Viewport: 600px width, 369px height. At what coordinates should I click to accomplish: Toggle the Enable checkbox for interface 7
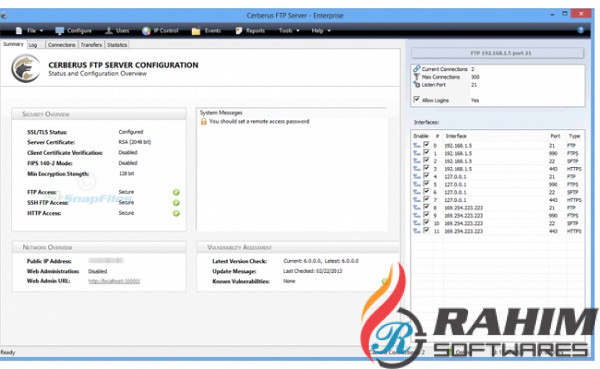(426, 199)
